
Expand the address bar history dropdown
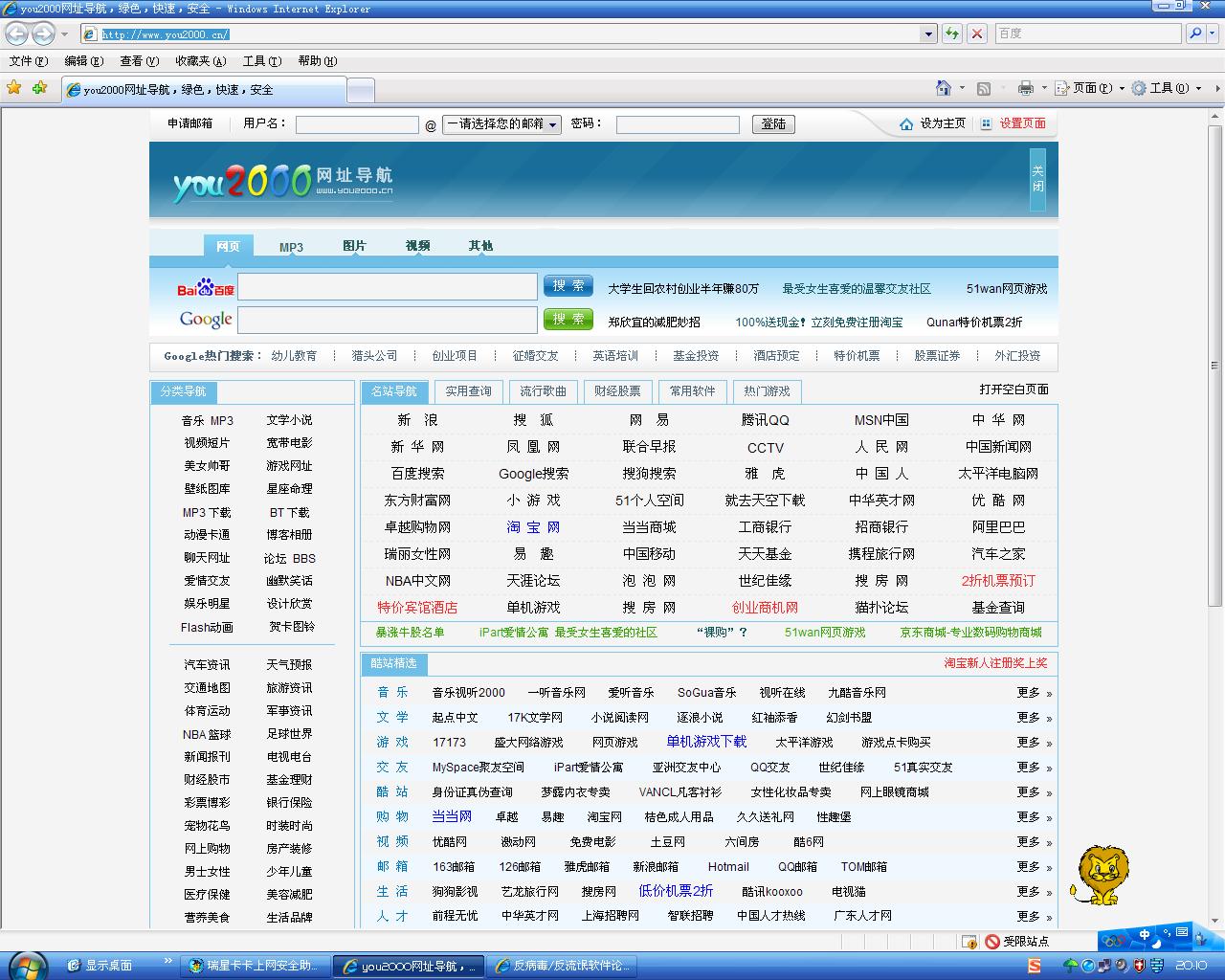pos(927,34)
